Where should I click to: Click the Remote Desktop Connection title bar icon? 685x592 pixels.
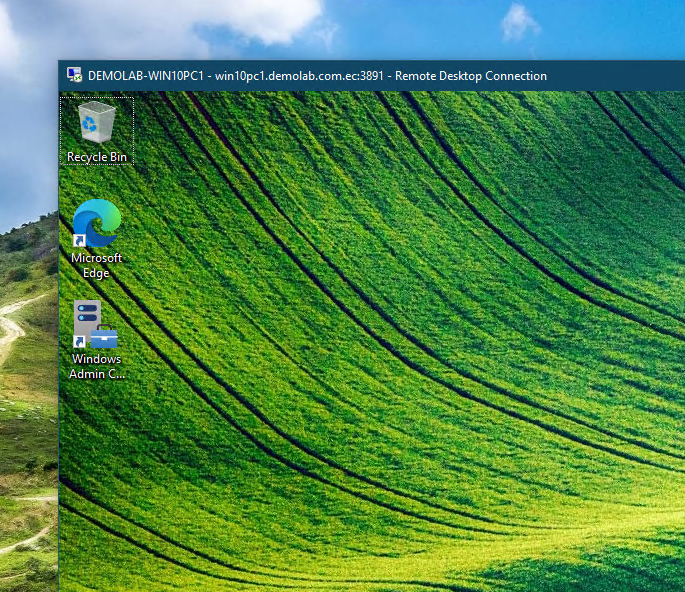pyautogui.click(x=74, y=75)
